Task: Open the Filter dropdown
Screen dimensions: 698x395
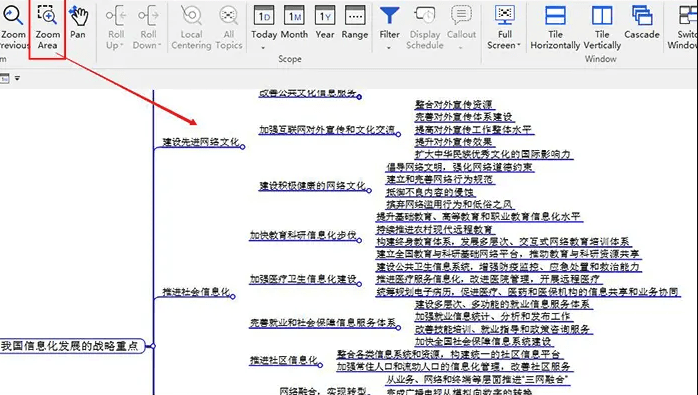Action: click(389, 47)
